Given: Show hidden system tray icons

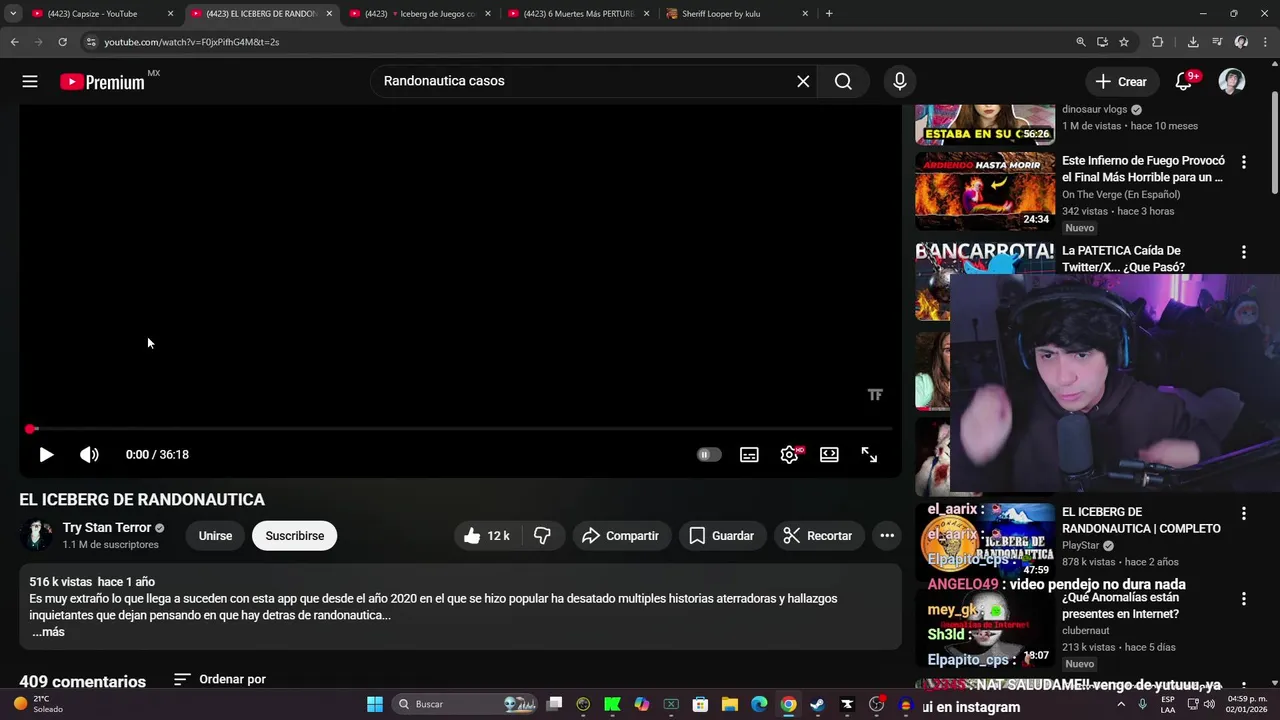Looking at the screenshot, I should 1120,704.
